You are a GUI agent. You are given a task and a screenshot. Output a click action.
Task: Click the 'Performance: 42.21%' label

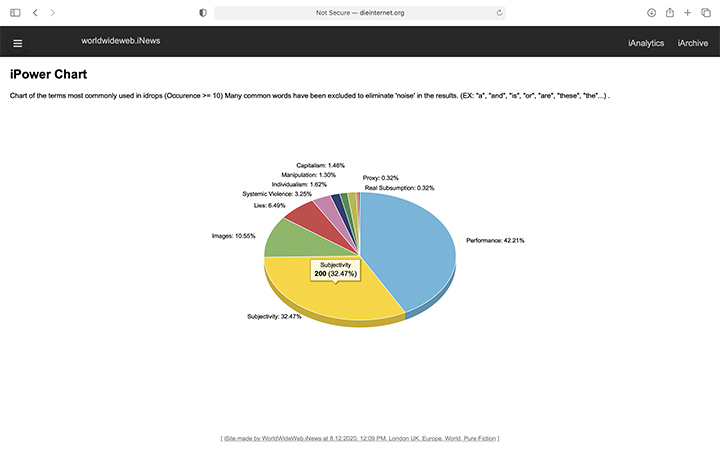[x=495, y=241]
